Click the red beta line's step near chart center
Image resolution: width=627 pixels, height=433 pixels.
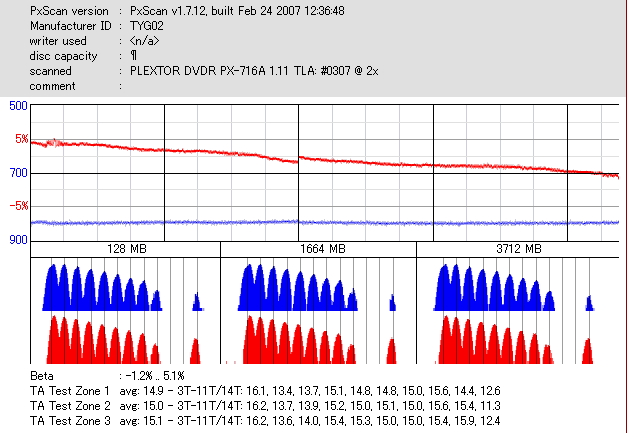pyautogui.click(x=298, y=160)
